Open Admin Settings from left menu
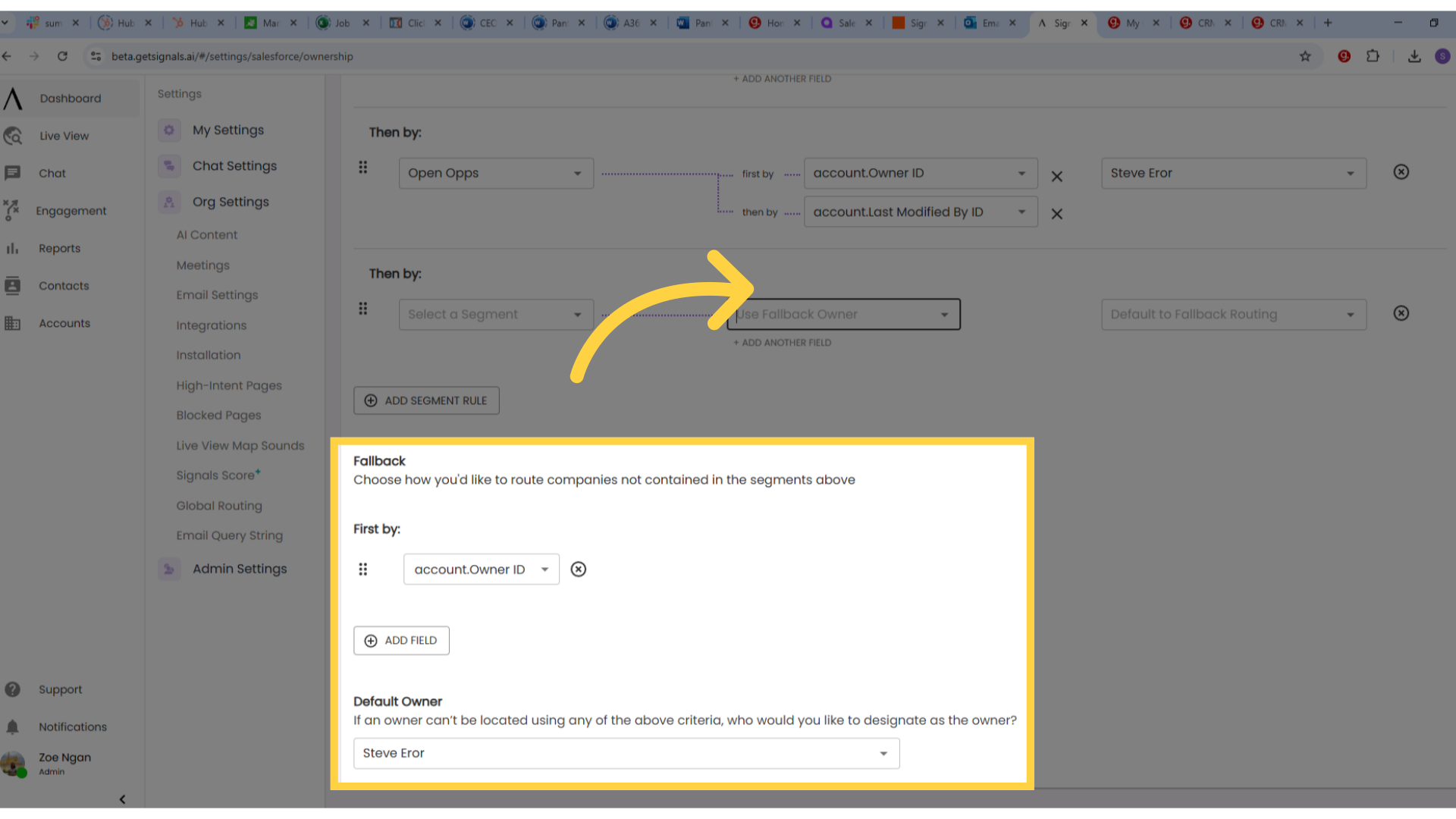Screen dimensions: 1456x819 (x=240, y=568)
